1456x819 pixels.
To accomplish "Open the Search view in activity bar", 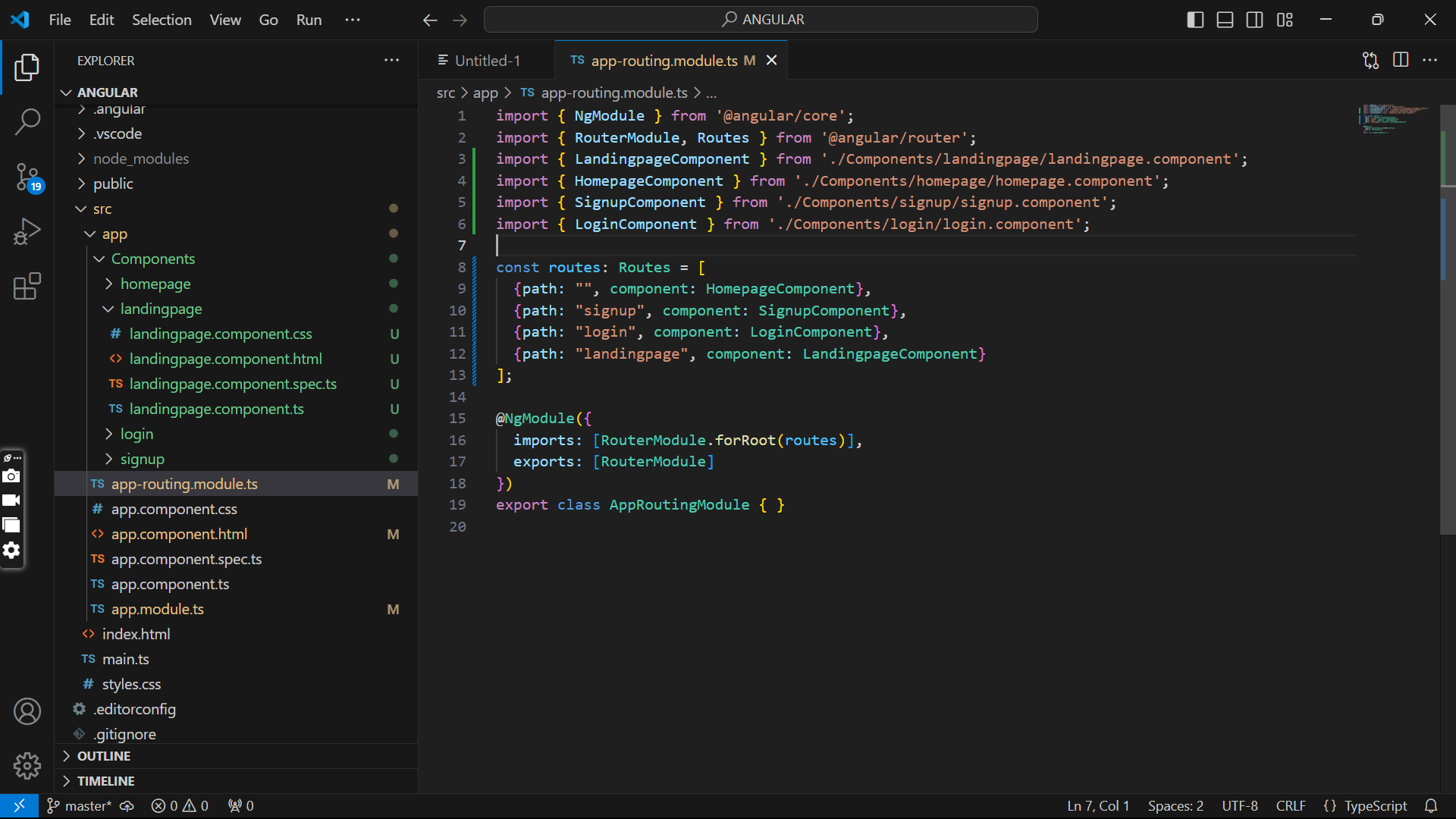I will click(x=27, y=121).
